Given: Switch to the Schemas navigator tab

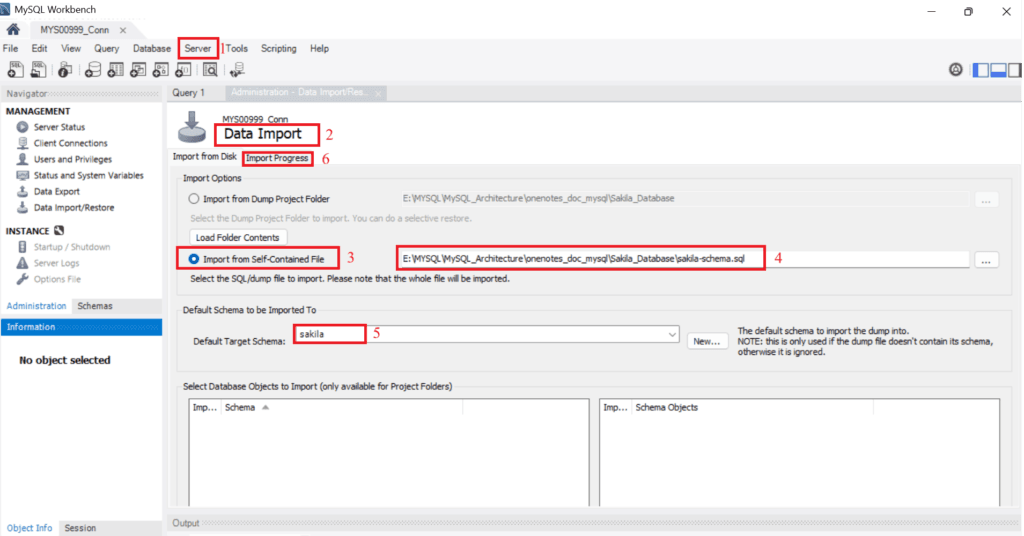Looking at the screenshot, I should (x=95, y=306).
